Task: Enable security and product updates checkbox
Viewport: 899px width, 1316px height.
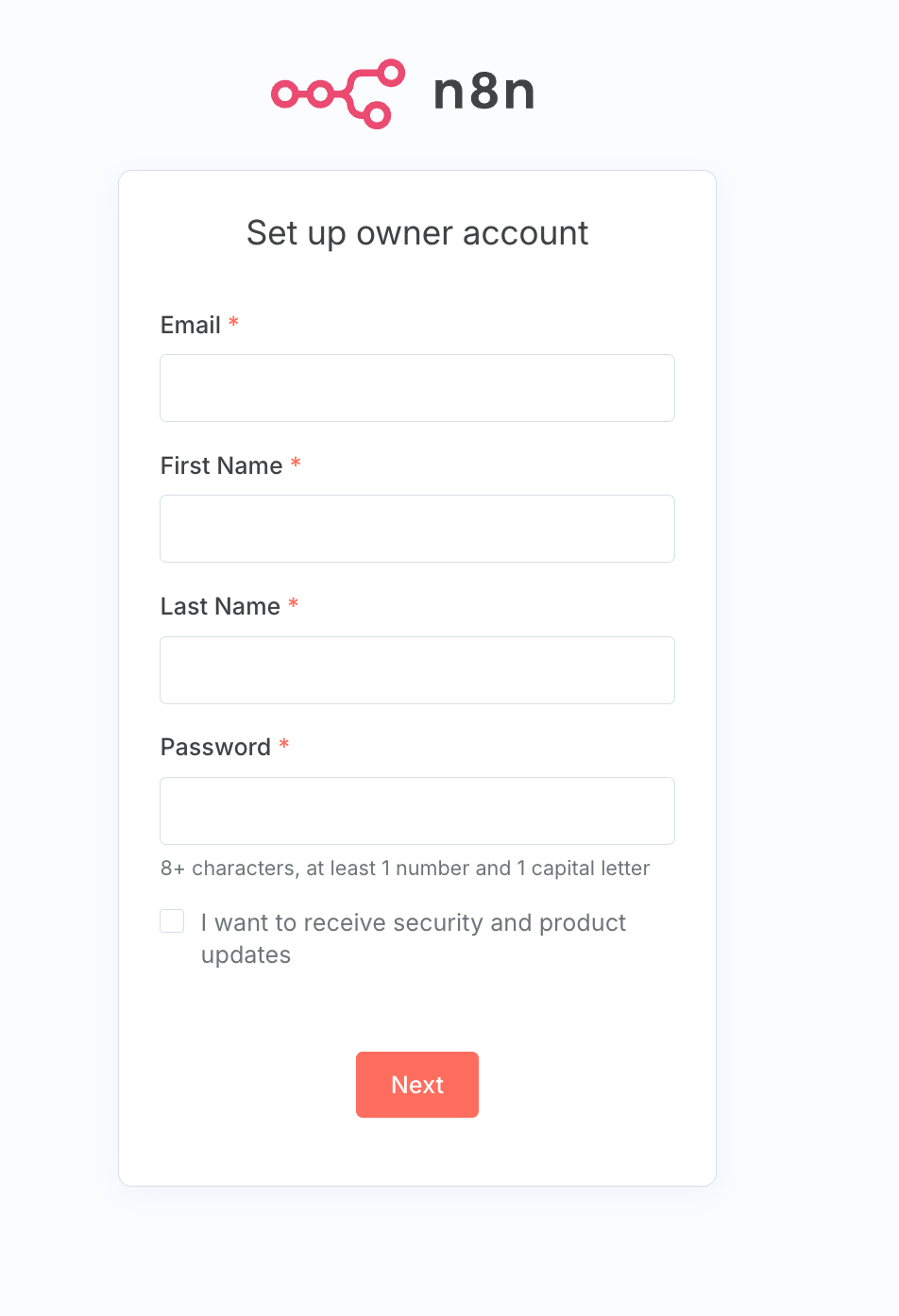Action: [172, 921]
